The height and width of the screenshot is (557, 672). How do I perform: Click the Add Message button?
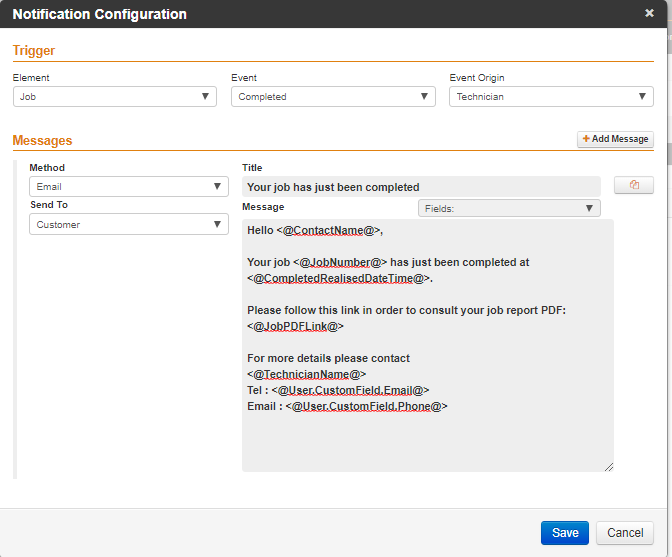point(615,139)
